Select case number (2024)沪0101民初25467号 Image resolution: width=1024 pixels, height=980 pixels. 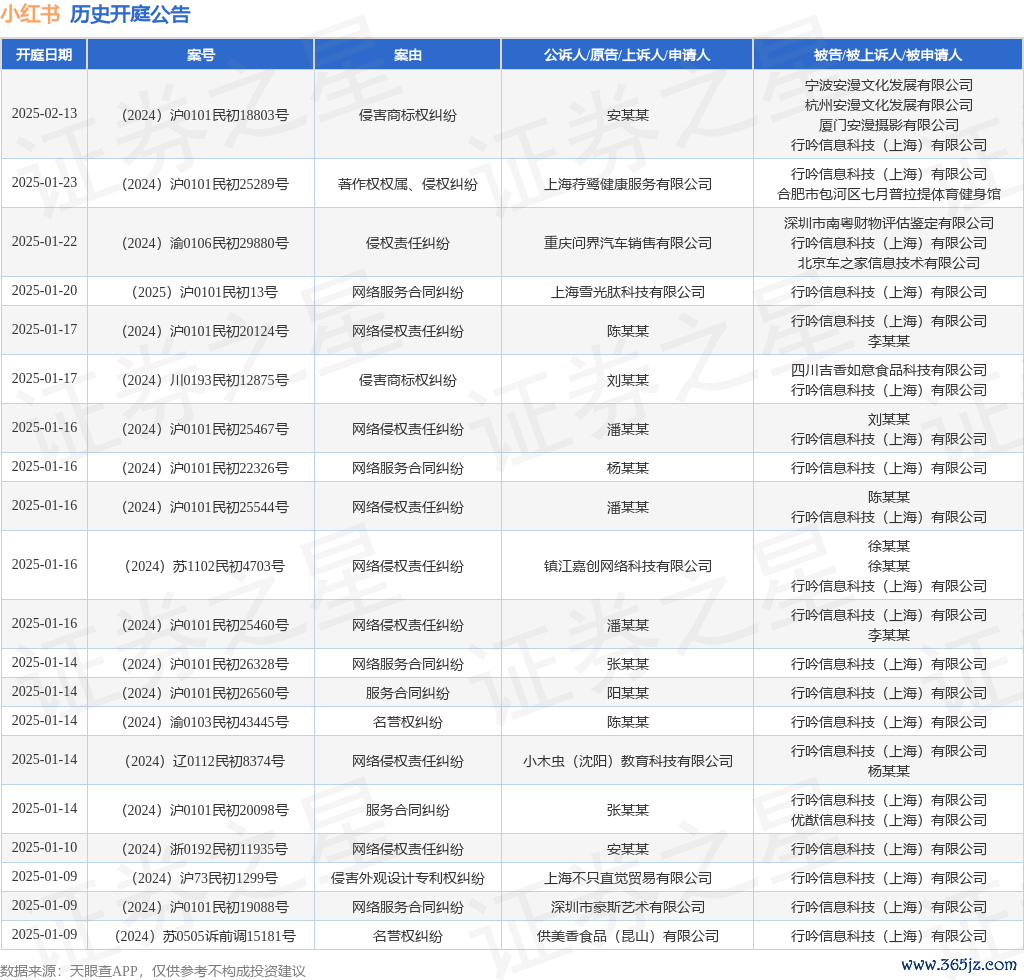coord(204,429)
